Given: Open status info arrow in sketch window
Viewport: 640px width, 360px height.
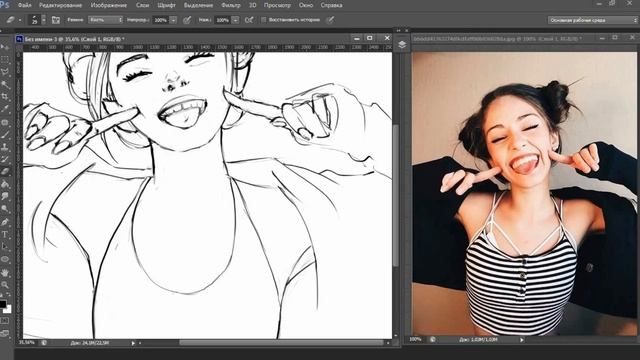Looking at the screenshot, I should tap(133, 343).
